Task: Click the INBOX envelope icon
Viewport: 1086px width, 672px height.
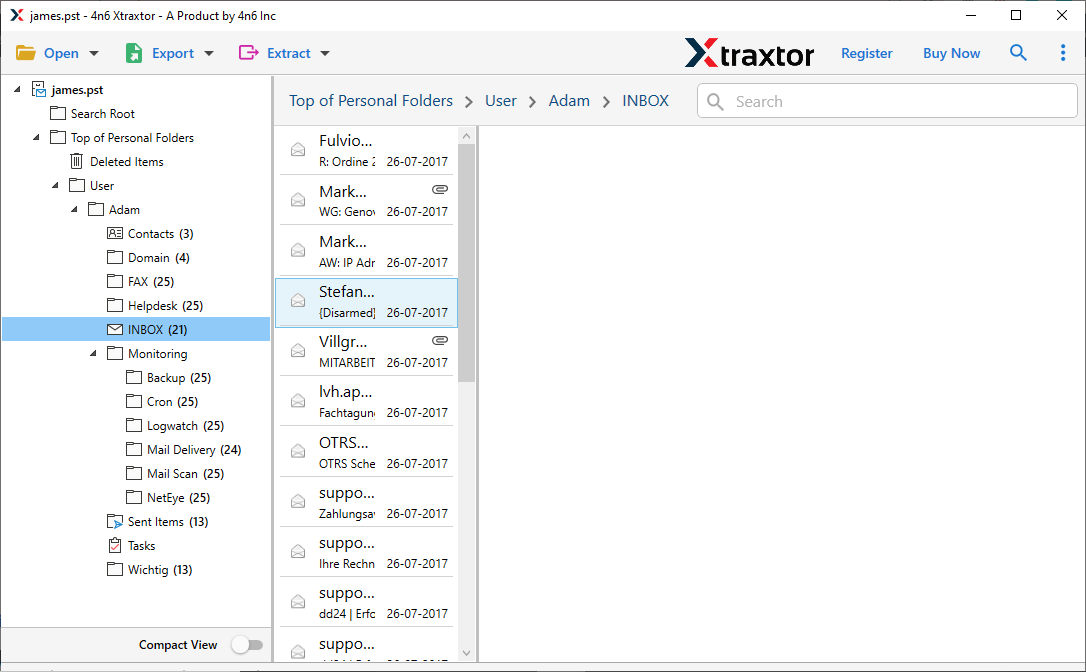Action: coord(115,329)
